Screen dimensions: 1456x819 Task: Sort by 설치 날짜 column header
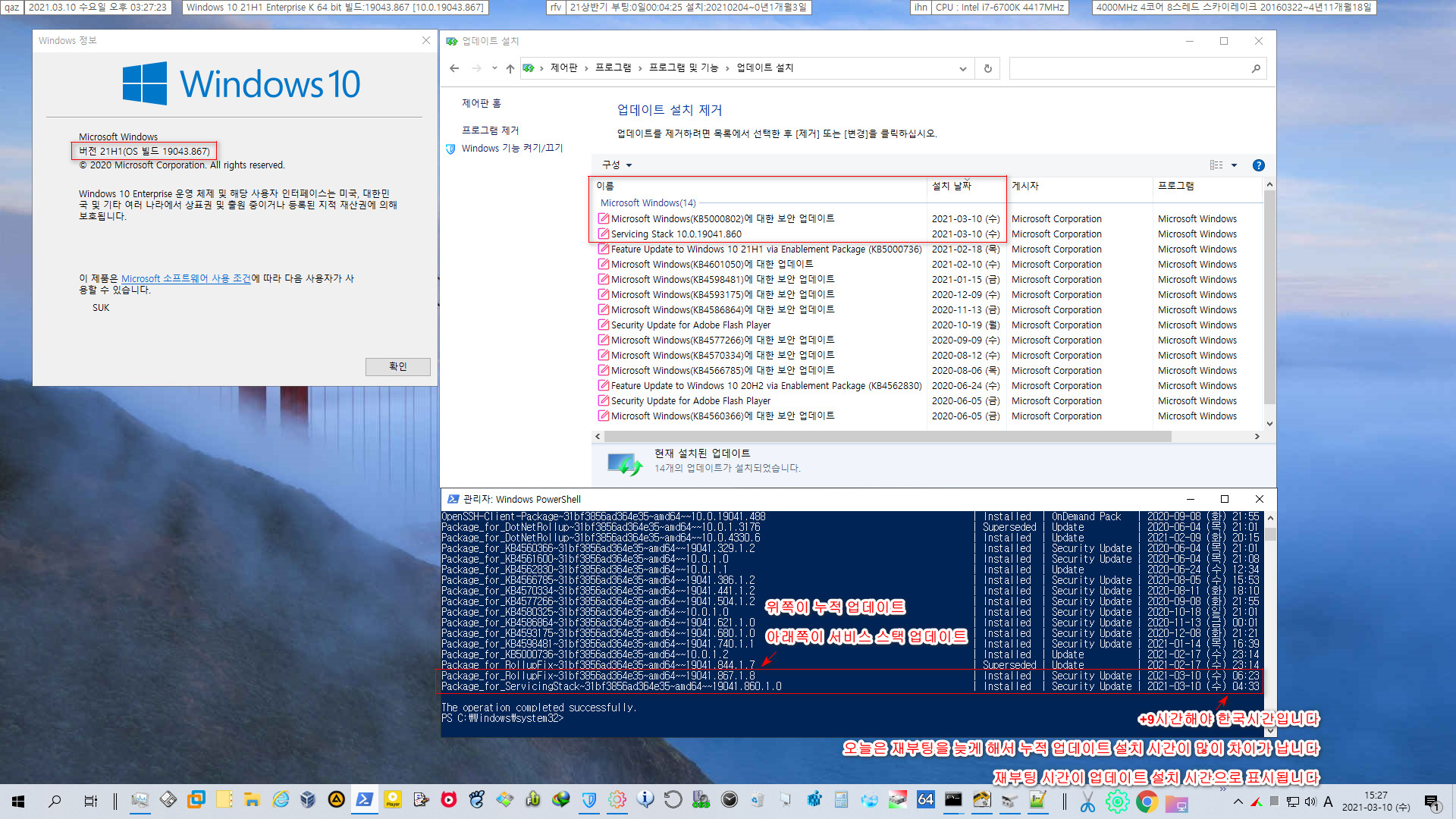[966, 186]
